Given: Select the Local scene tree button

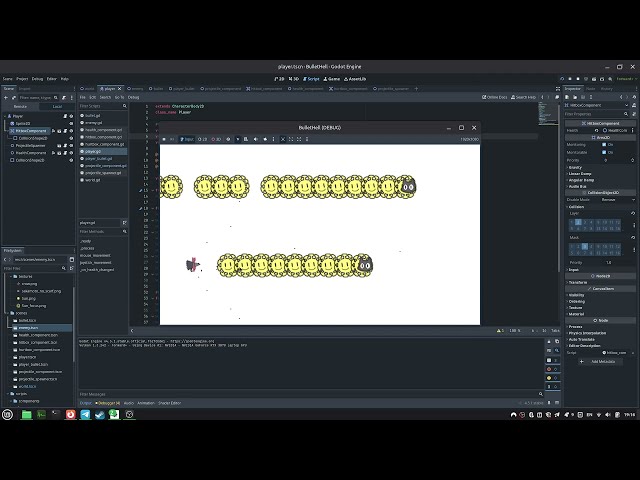Looking at the screenshot, I should click(57, 107).
